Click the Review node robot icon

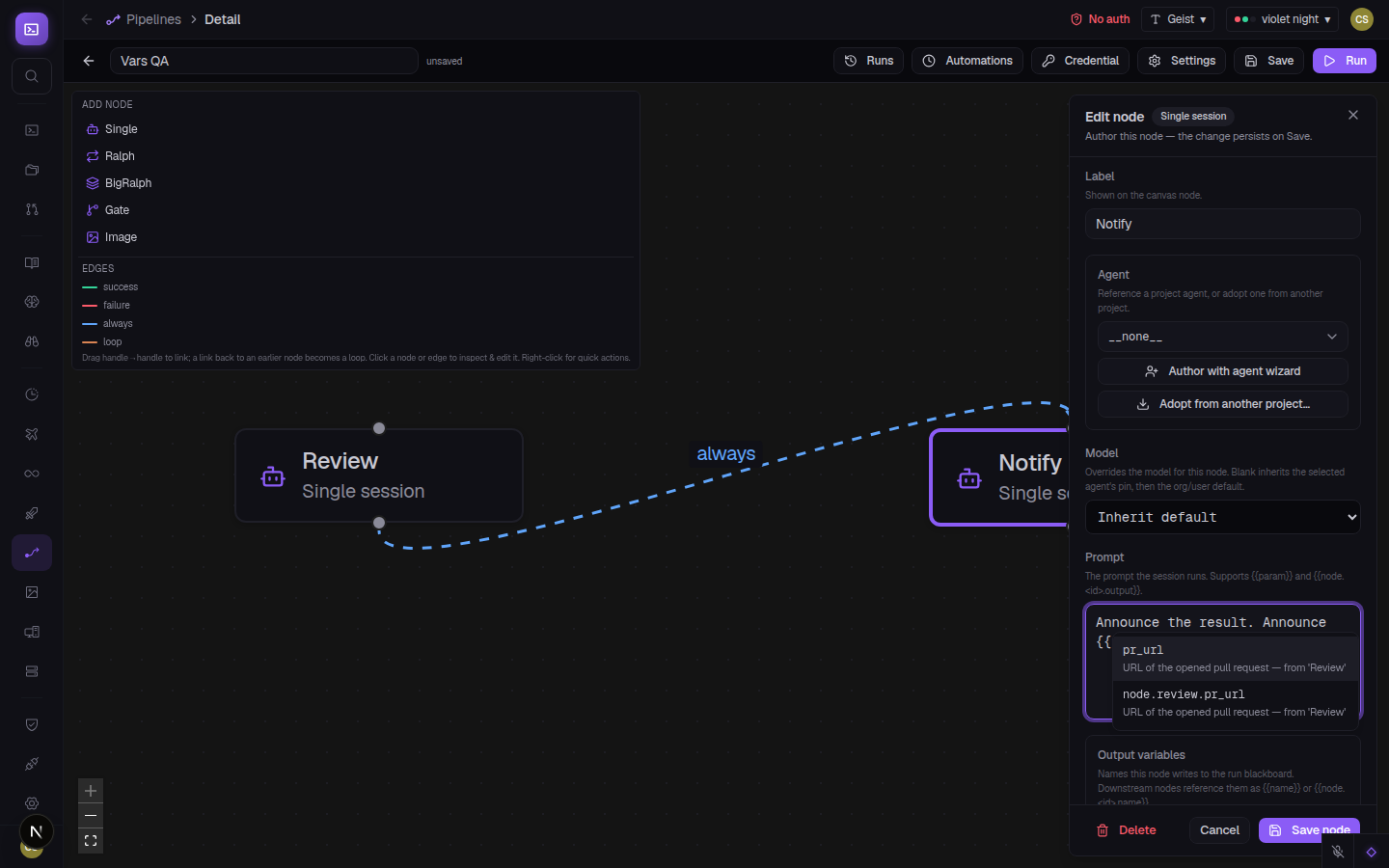(273, 476)
